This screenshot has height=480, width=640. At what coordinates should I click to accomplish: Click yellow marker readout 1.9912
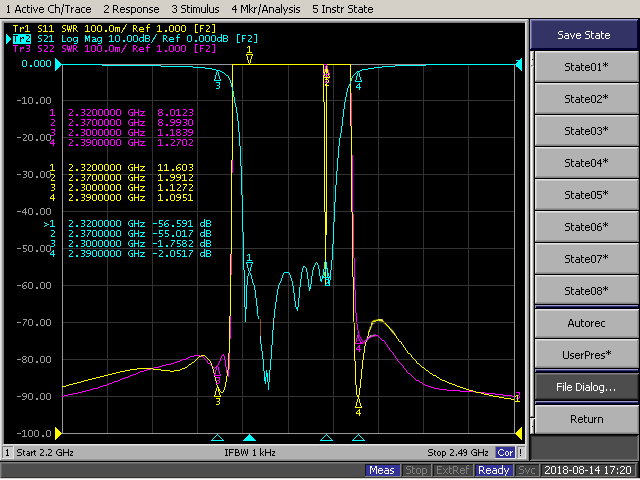point(176,178)
